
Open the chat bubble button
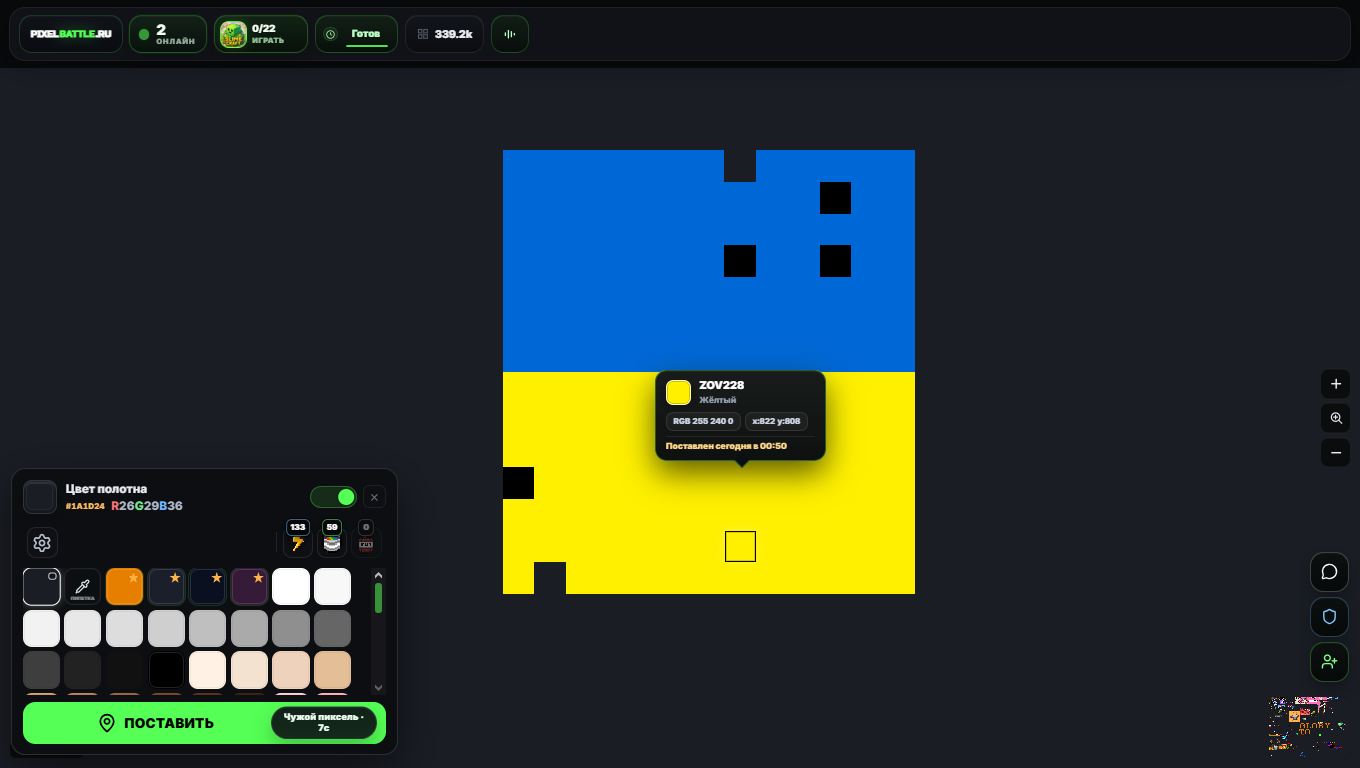[x=1329, y=572]
